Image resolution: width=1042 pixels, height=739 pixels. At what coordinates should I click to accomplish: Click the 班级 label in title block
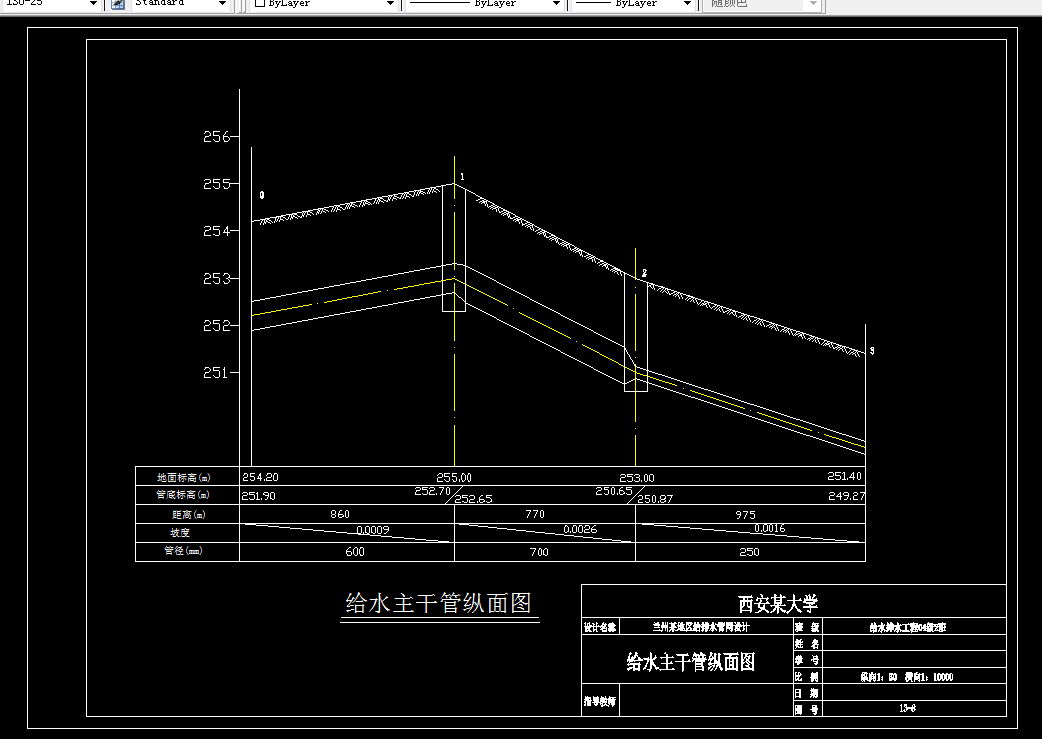(807, 627)
